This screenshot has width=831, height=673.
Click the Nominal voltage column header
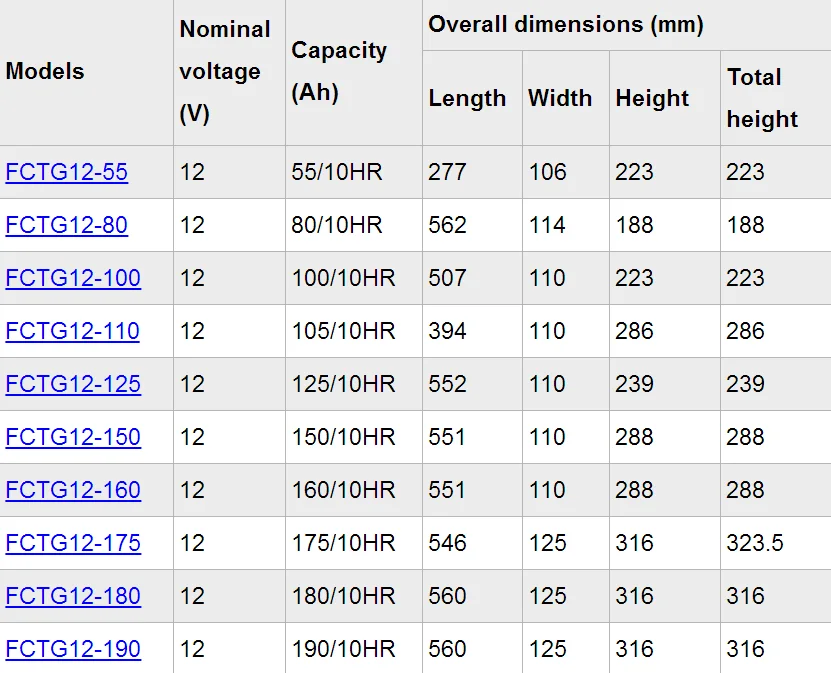225,72
